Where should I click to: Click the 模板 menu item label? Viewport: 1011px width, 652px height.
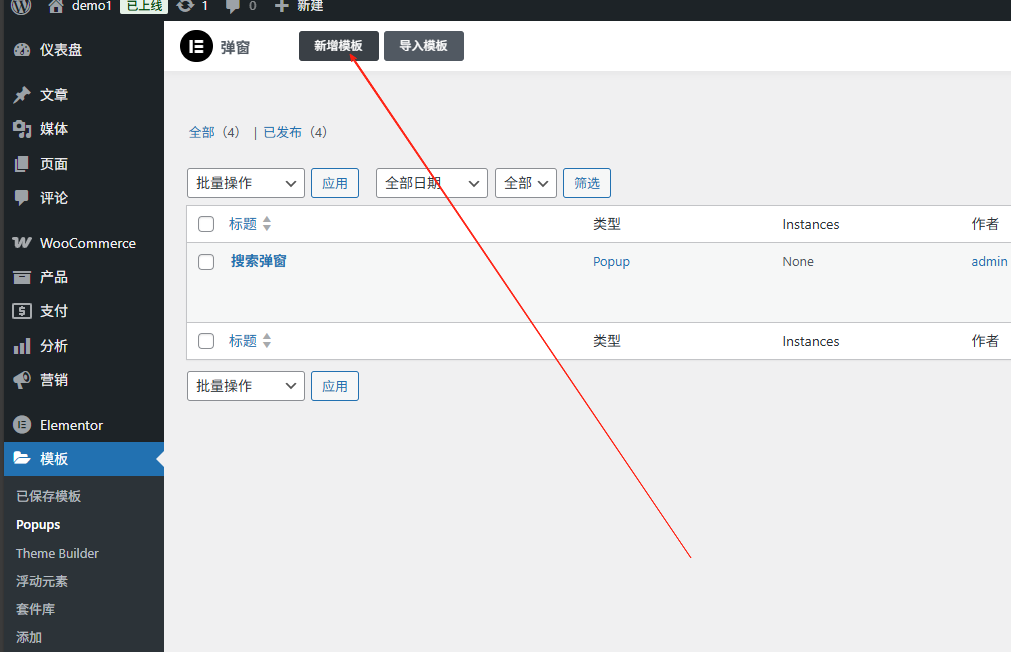[54, 459]
